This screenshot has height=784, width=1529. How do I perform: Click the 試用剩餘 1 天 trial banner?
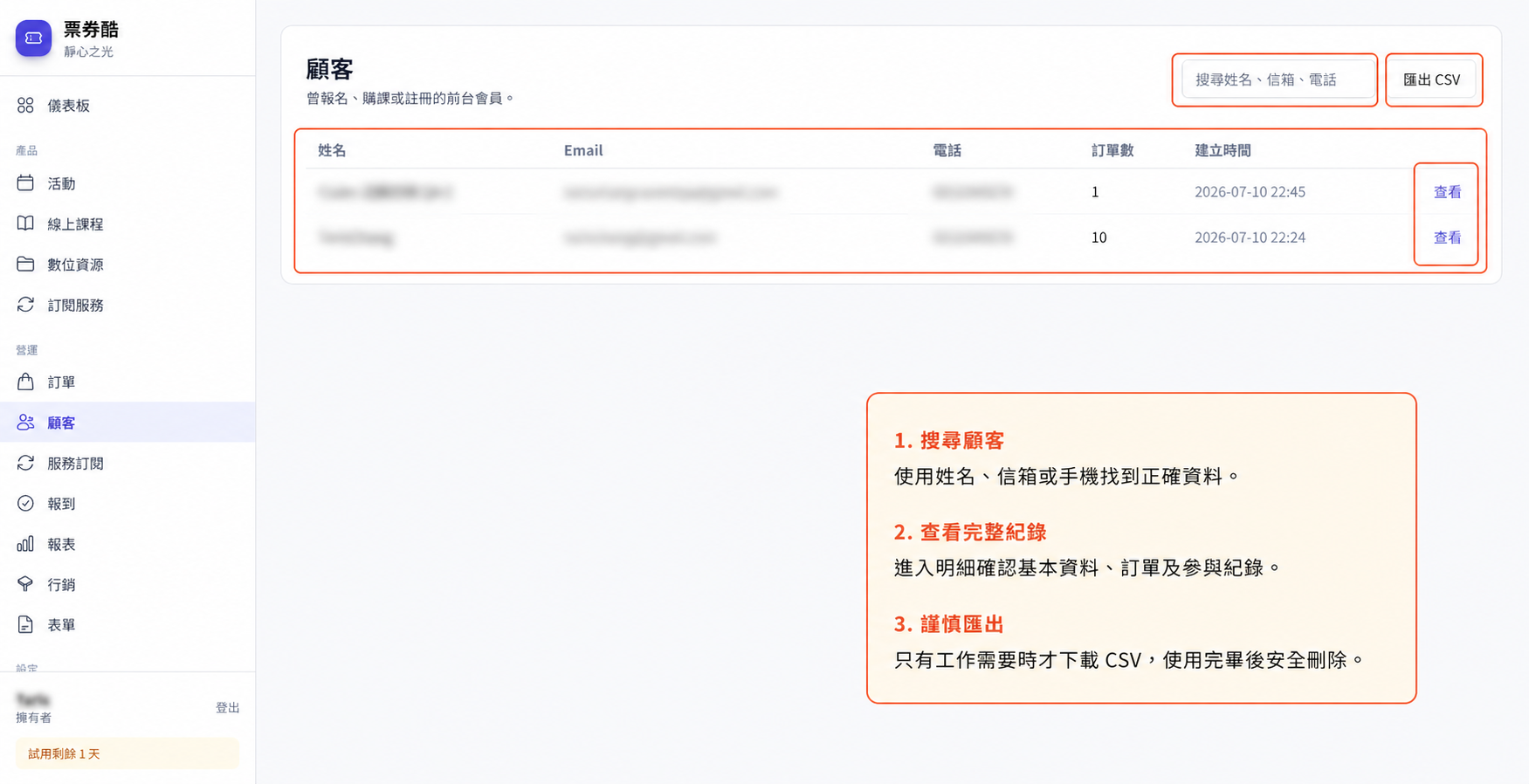click(127, 753)
